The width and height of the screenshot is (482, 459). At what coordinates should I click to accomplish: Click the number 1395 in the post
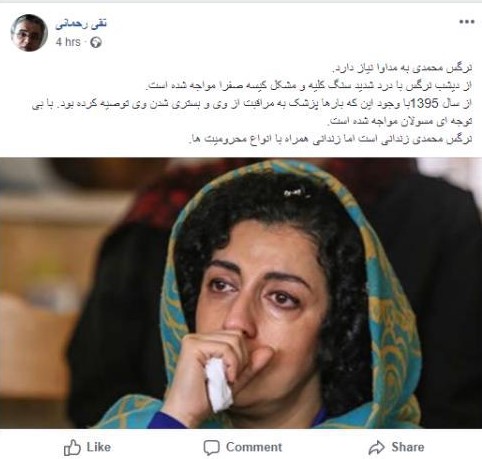pos(424,104)
